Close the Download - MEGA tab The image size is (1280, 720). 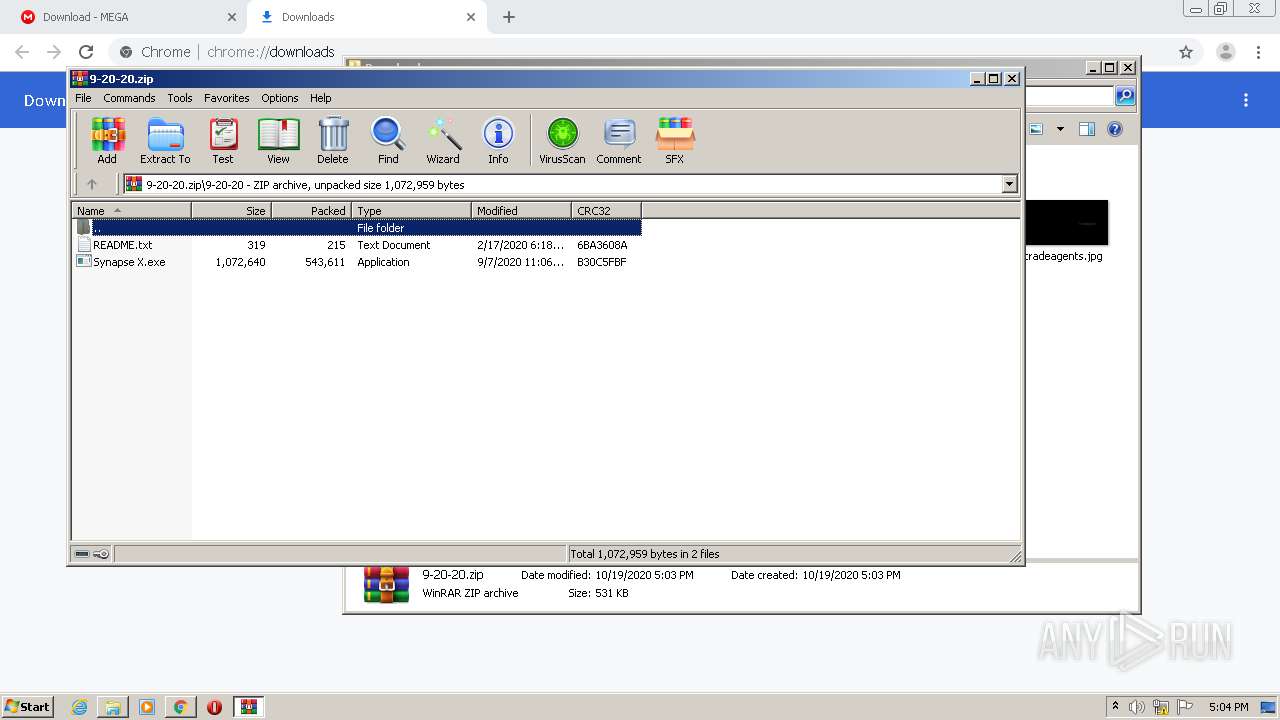[232, 17]
